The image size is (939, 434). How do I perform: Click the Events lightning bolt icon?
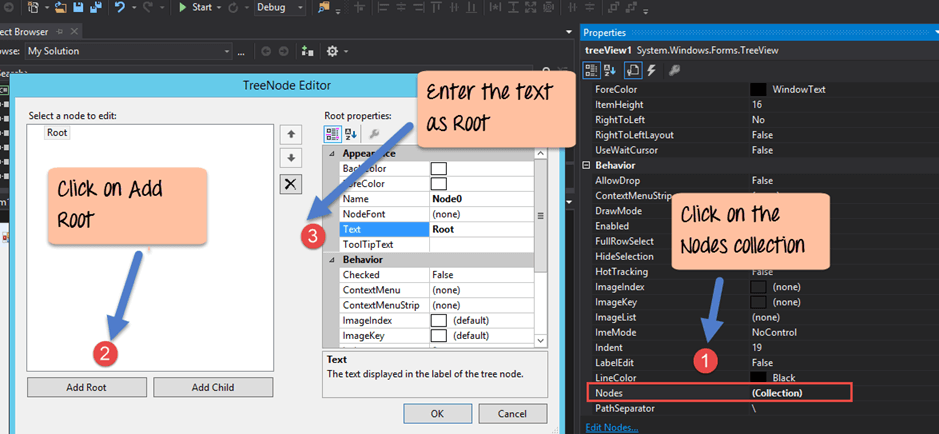(x=652, y=70)
